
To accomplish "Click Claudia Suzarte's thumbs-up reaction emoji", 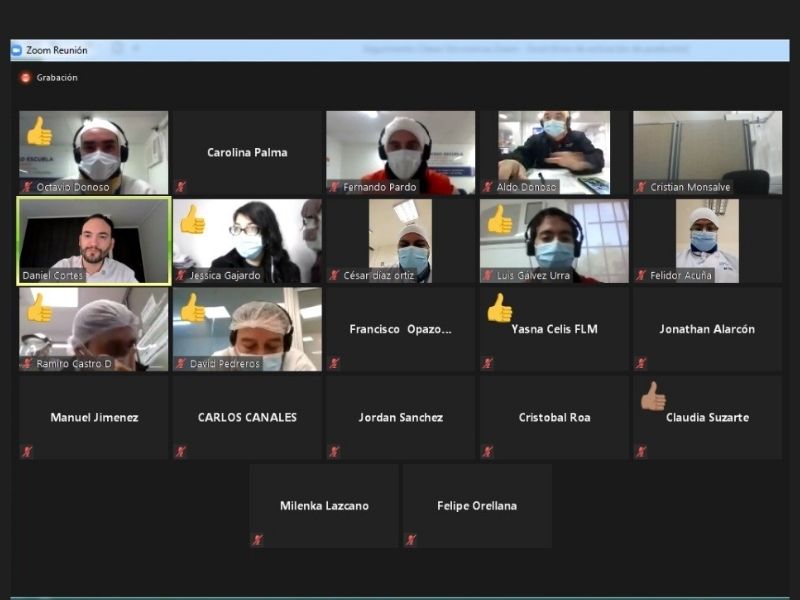I will coord(653,396).
